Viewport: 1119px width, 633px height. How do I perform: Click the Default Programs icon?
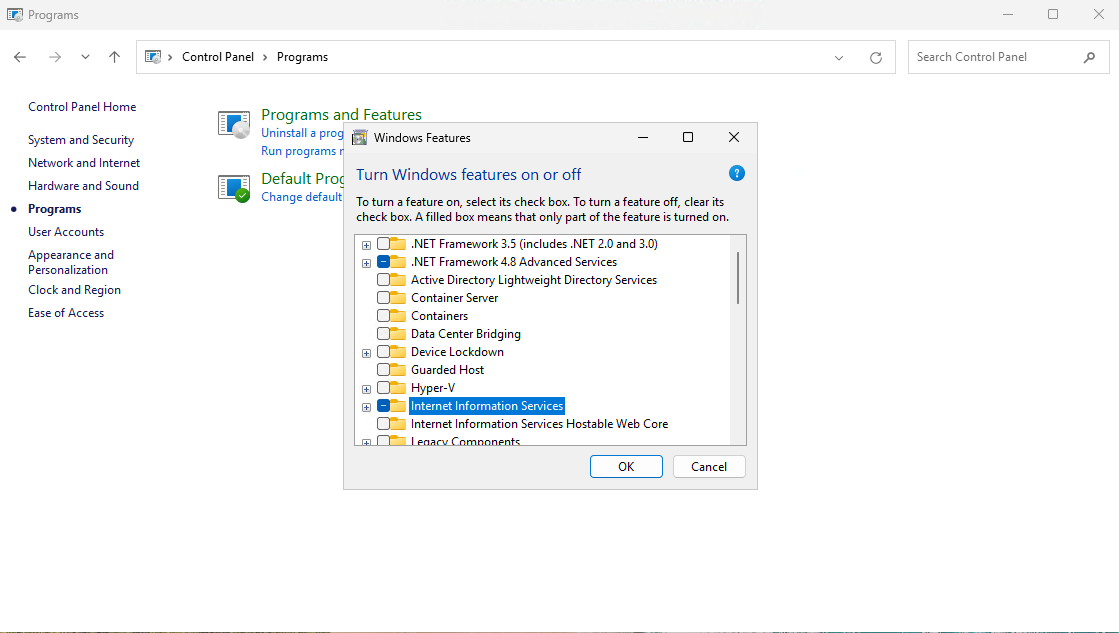(234, 188)
